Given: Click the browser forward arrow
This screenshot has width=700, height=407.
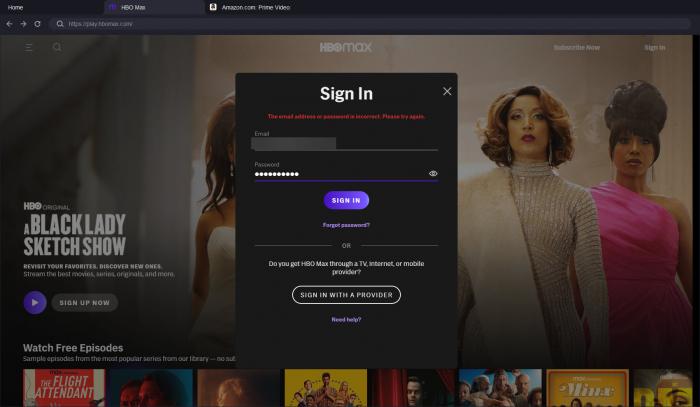Looking at the screenshot, I should pos(23,24).
